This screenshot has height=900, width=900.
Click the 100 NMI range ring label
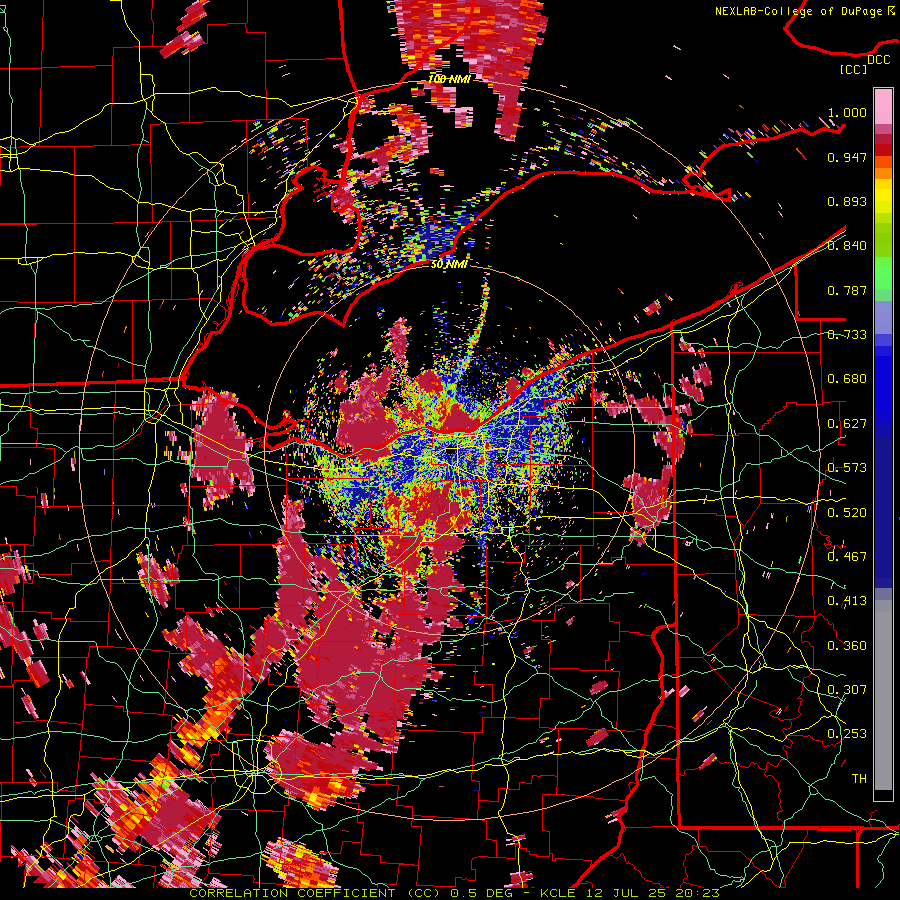(x=449, y=79)
